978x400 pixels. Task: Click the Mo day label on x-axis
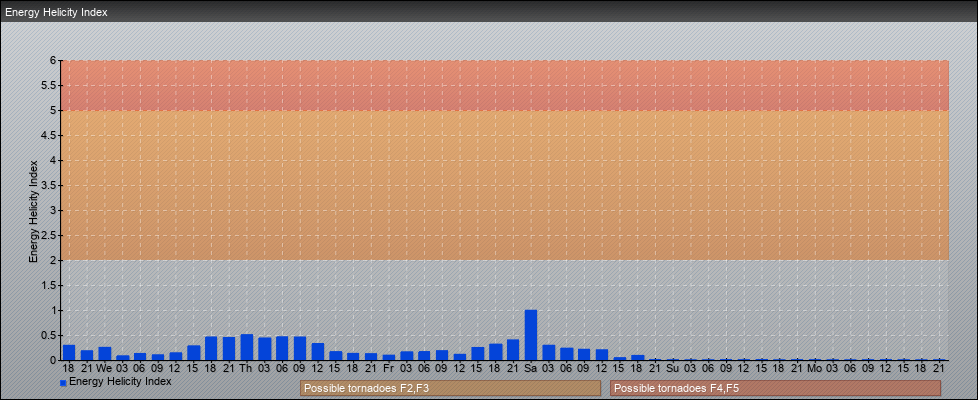tap(815, 368)
